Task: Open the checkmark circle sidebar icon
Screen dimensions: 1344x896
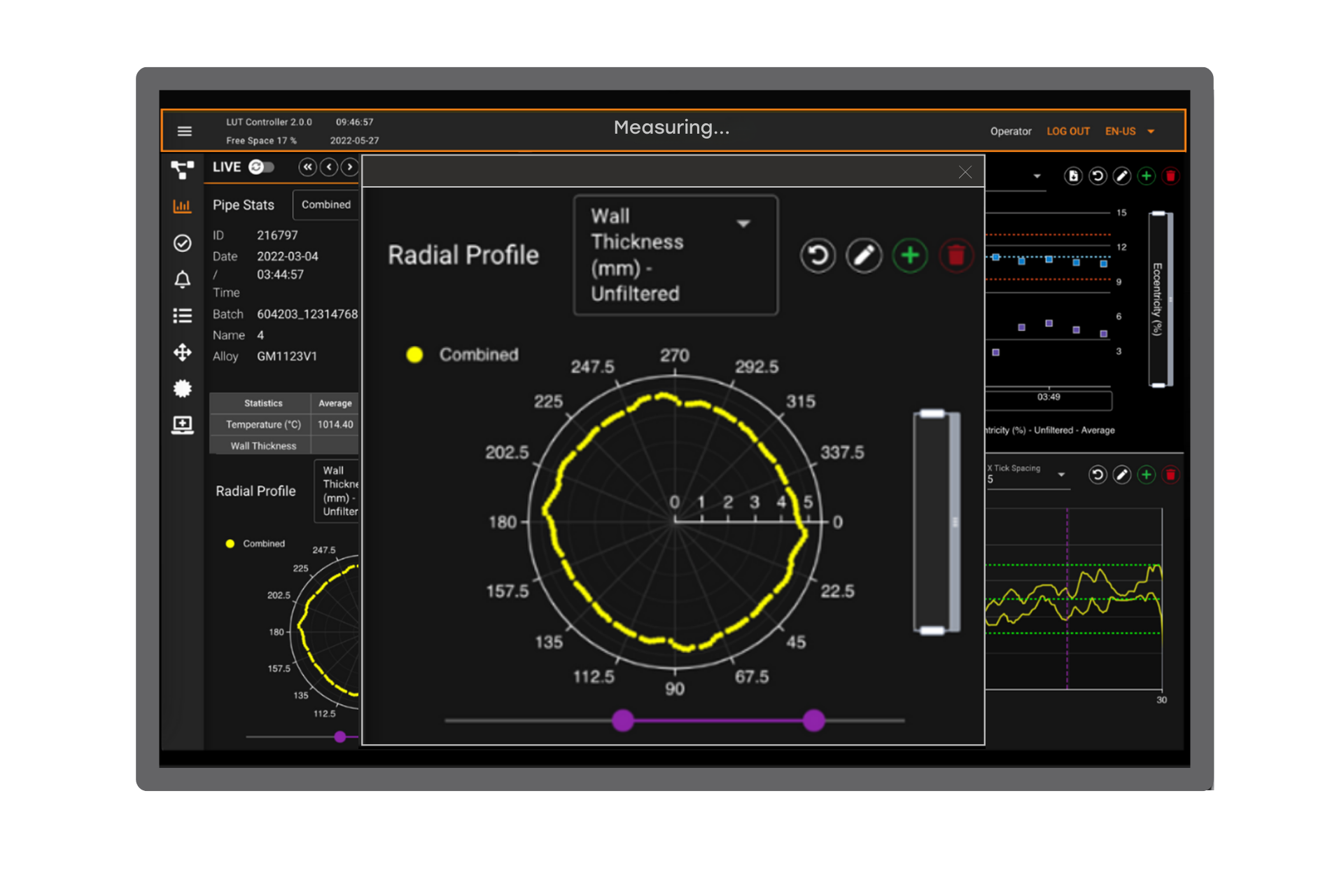Action: (182, 243)
